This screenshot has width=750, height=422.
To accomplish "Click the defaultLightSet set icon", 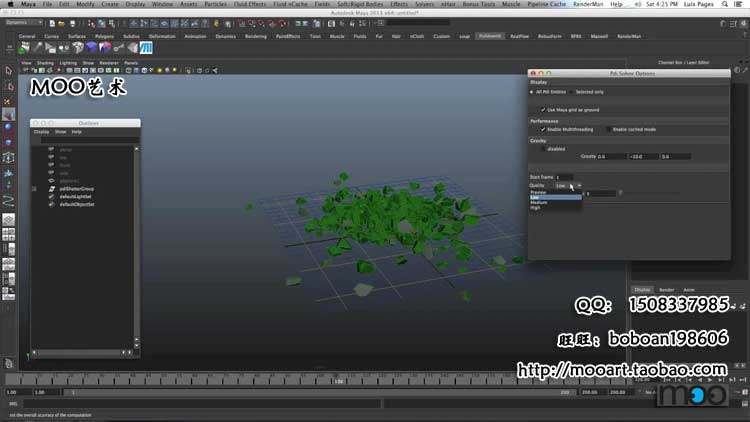I will point(50,196).
